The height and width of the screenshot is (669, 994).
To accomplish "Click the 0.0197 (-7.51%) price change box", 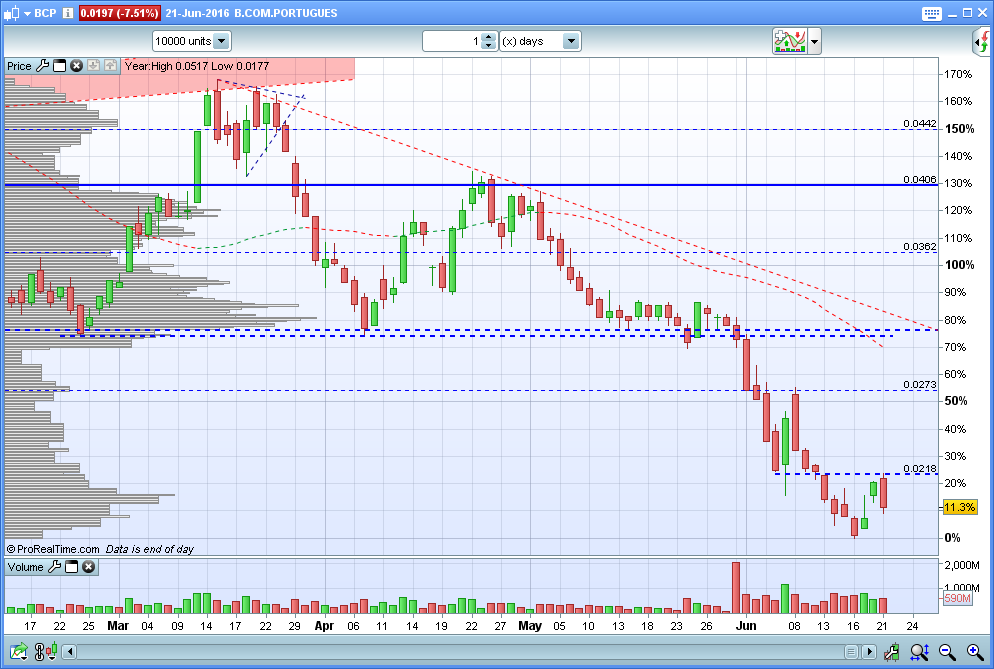I will (x=119, y=13).
